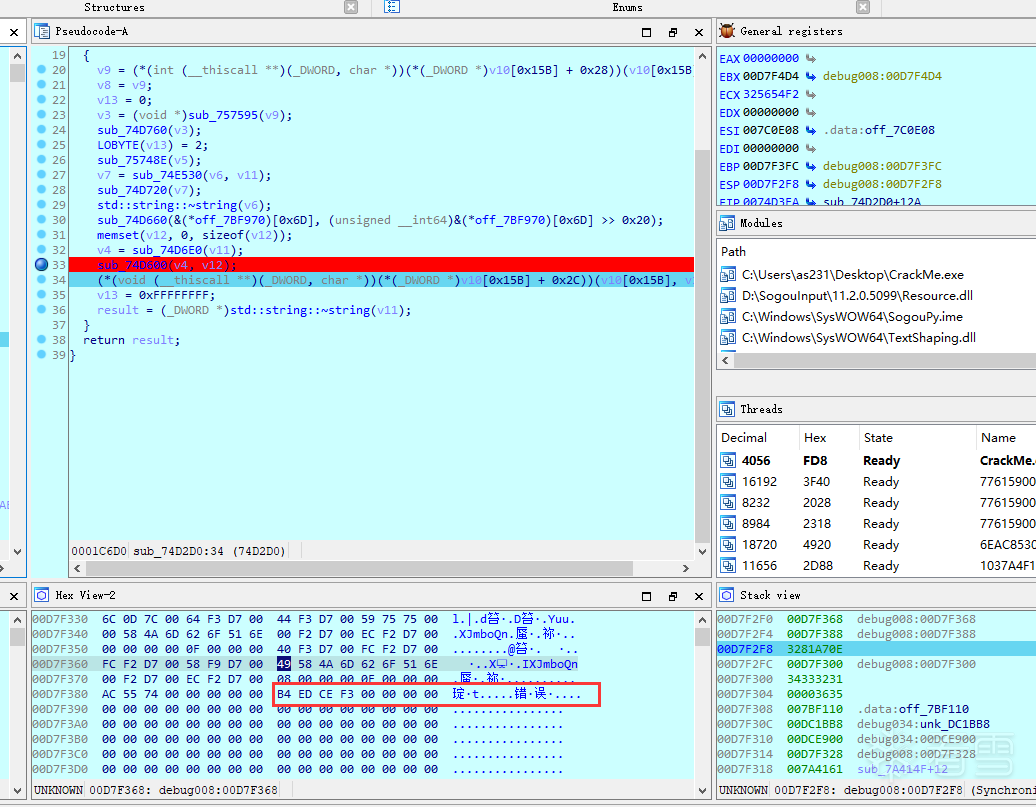Click the jump arrow next to EBX register

click(x=811, y=76)
